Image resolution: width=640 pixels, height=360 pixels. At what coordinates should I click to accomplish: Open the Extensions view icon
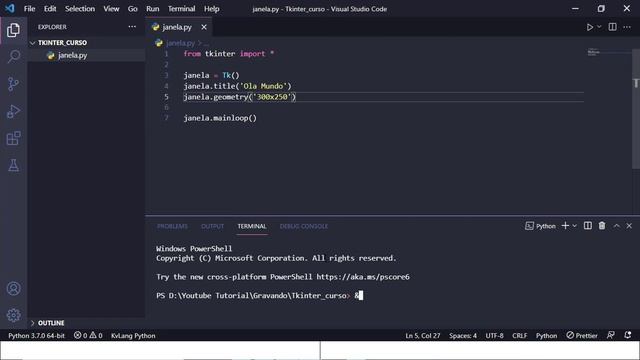click(x=13, y=138)
